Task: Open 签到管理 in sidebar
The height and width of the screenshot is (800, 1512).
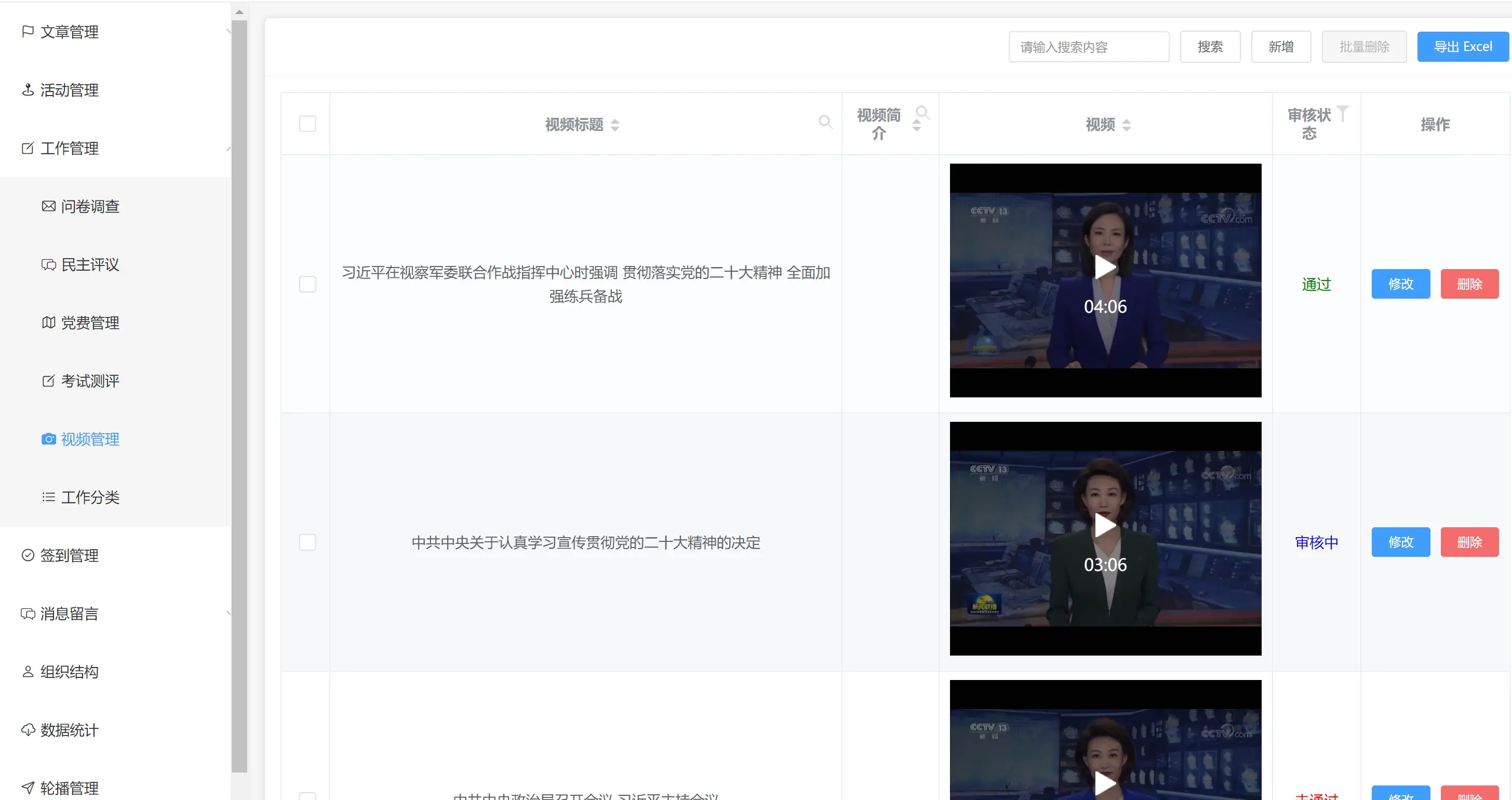Action: (69, 555)
